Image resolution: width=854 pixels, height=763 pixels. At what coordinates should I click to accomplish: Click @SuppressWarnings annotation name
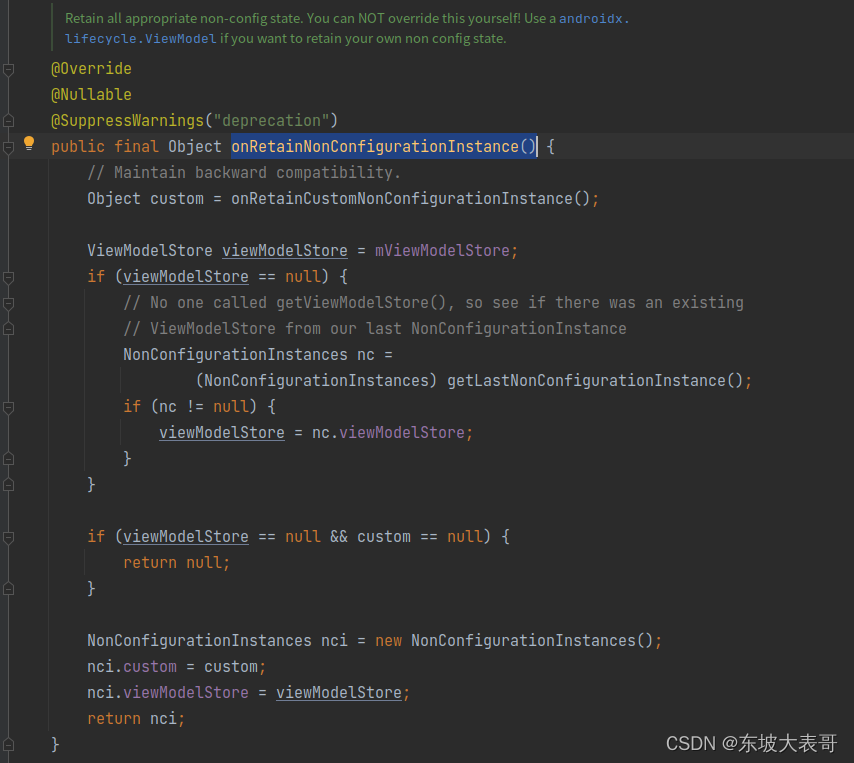pos(127,120)
